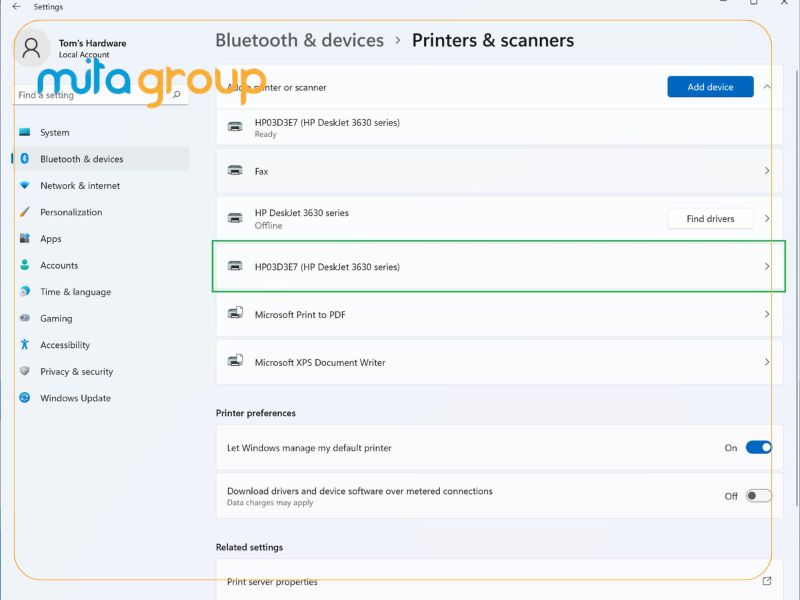
Task: Click the Find a setting search field
Action: click(x=100, y=94)
